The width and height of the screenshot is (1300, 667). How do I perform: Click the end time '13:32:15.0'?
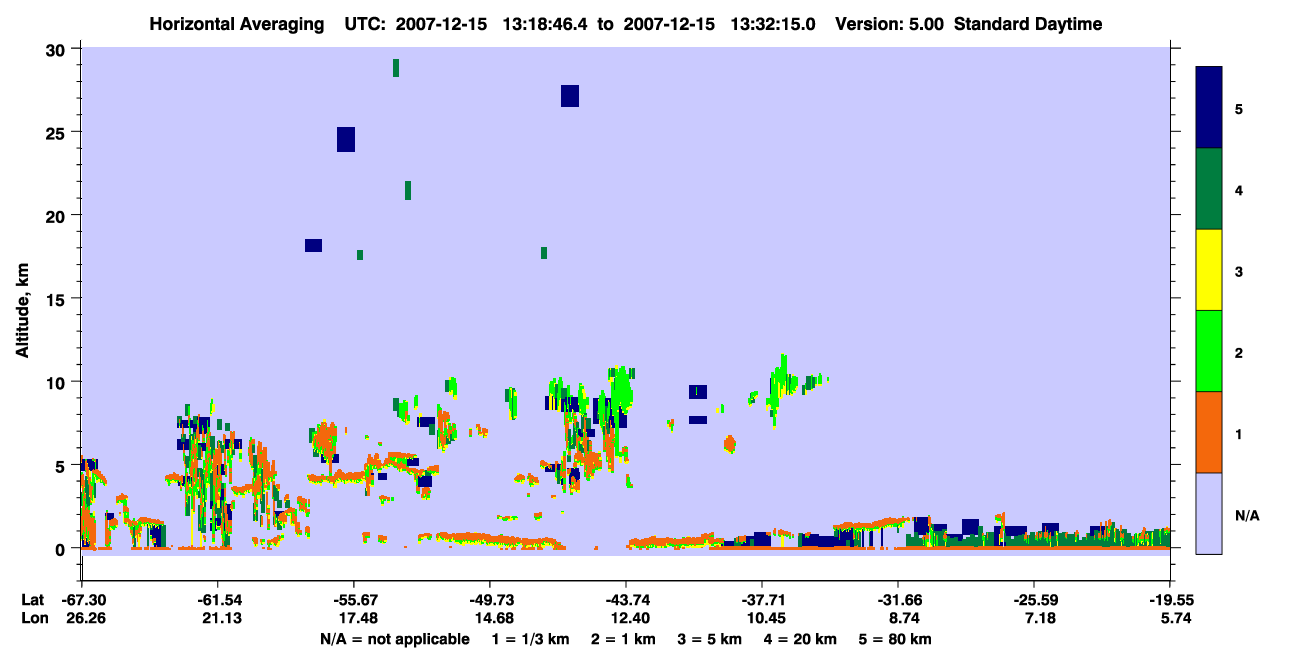tap(775, 24)
